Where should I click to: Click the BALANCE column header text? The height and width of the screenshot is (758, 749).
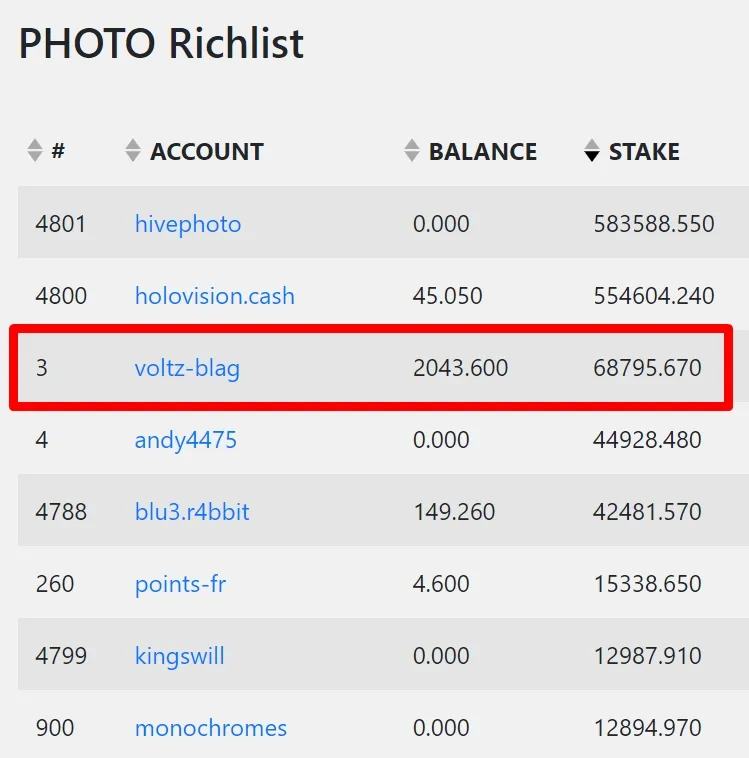coord(483,152)
